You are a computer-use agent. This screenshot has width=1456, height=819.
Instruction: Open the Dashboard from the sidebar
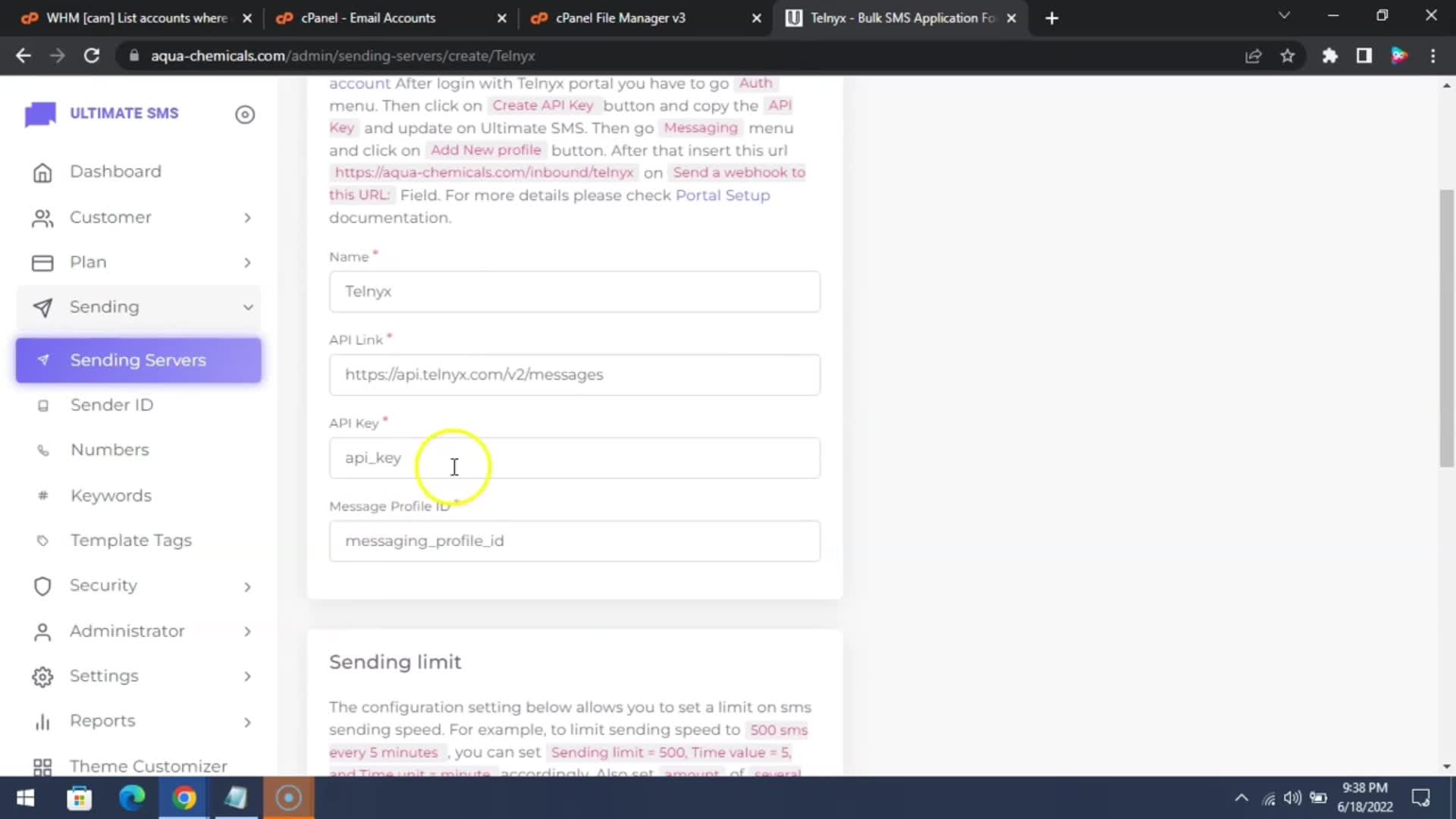tap(115, 171)
